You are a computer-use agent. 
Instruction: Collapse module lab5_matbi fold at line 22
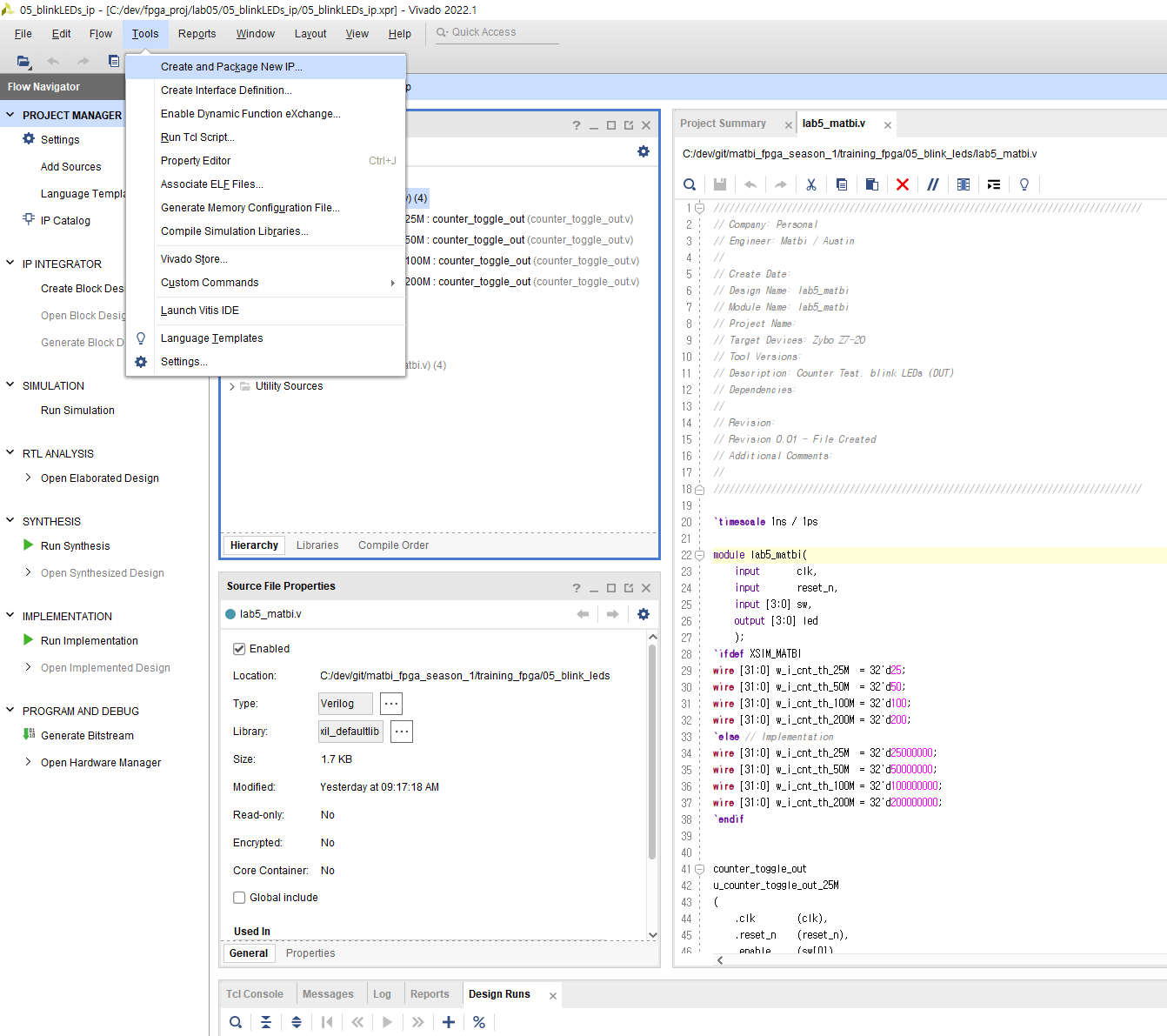click(699, 555)
